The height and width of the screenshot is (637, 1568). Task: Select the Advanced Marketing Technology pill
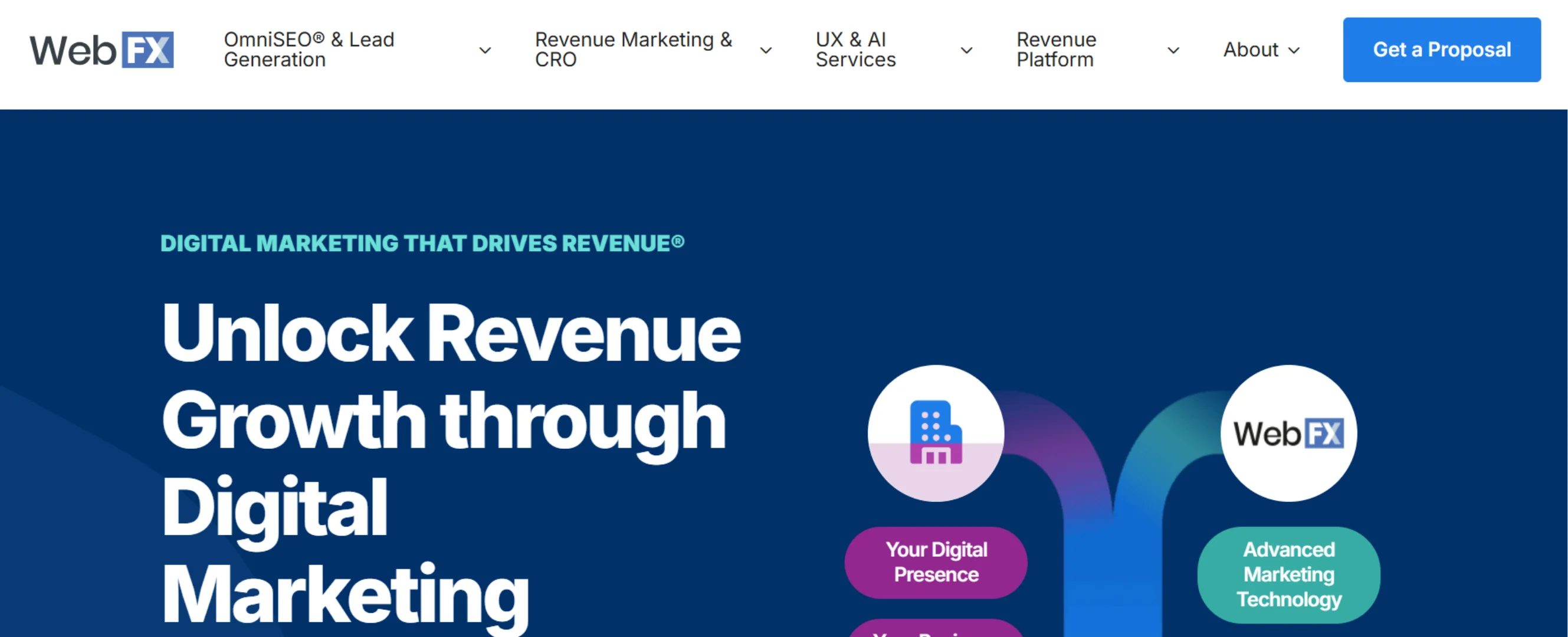pos(1288,574)
